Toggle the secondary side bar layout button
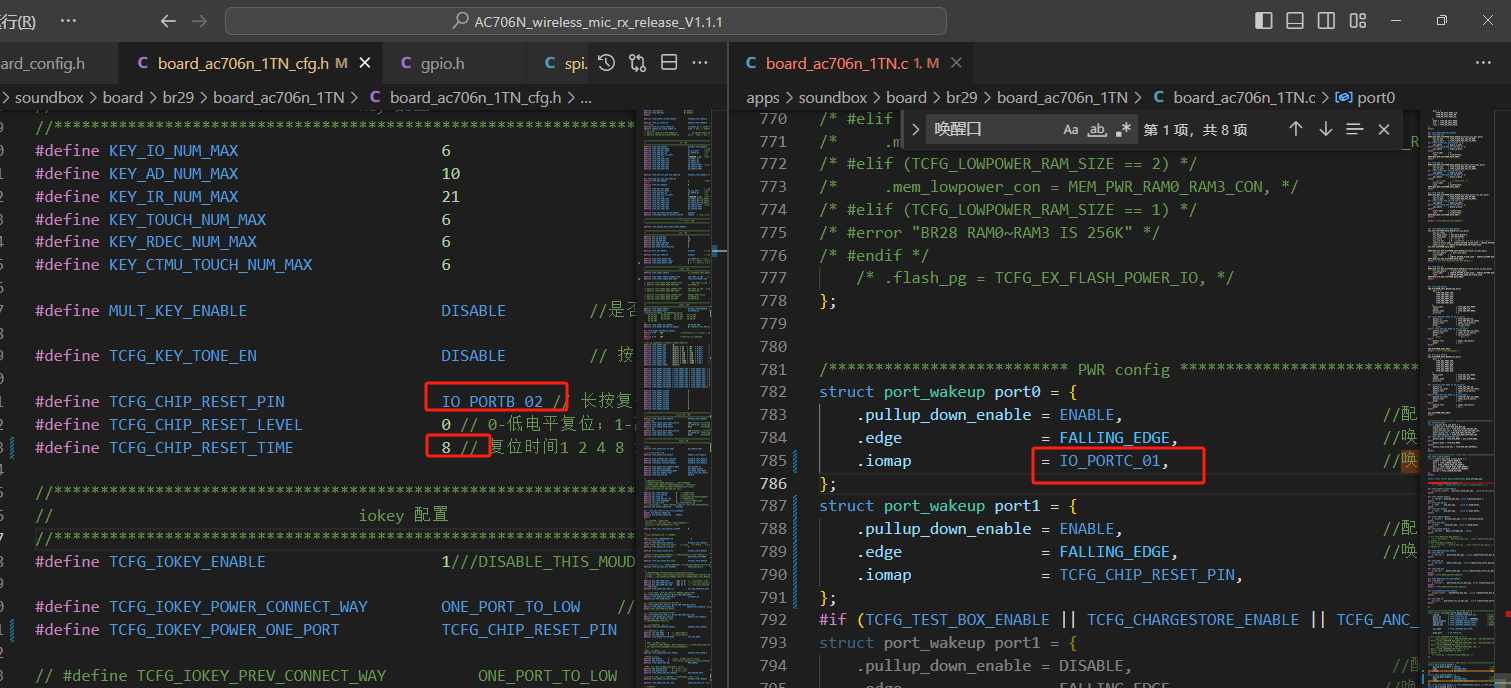The image size is (1511, 688). tap(1326, 21)
